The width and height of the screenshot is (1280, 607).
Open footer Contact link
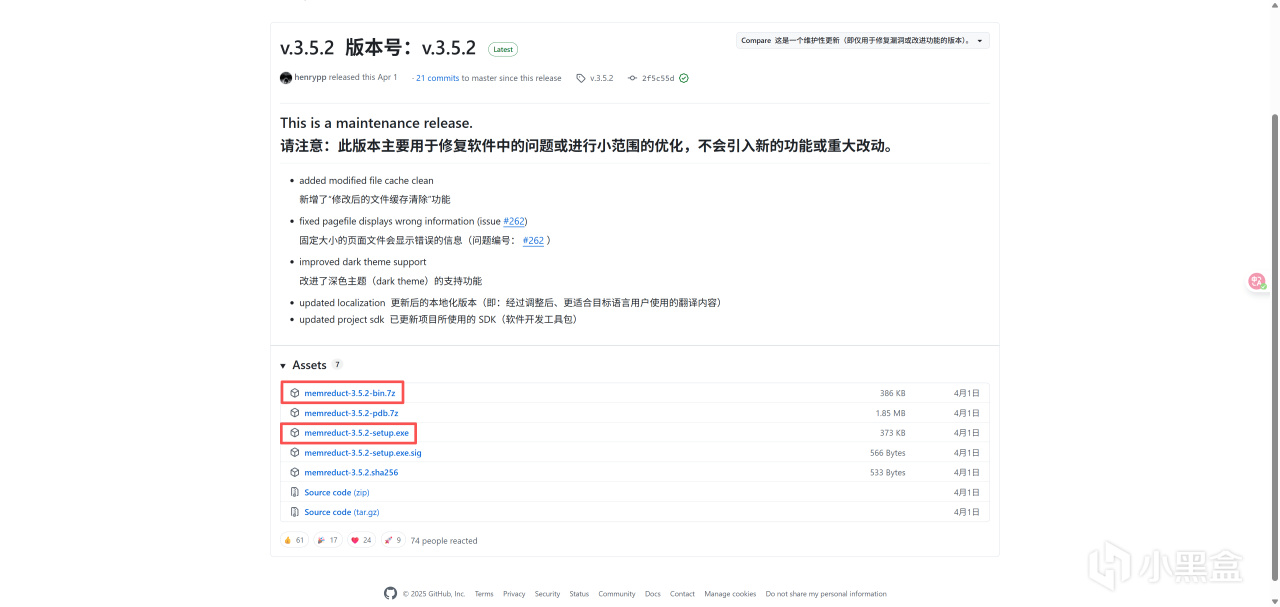coord(682,594)
